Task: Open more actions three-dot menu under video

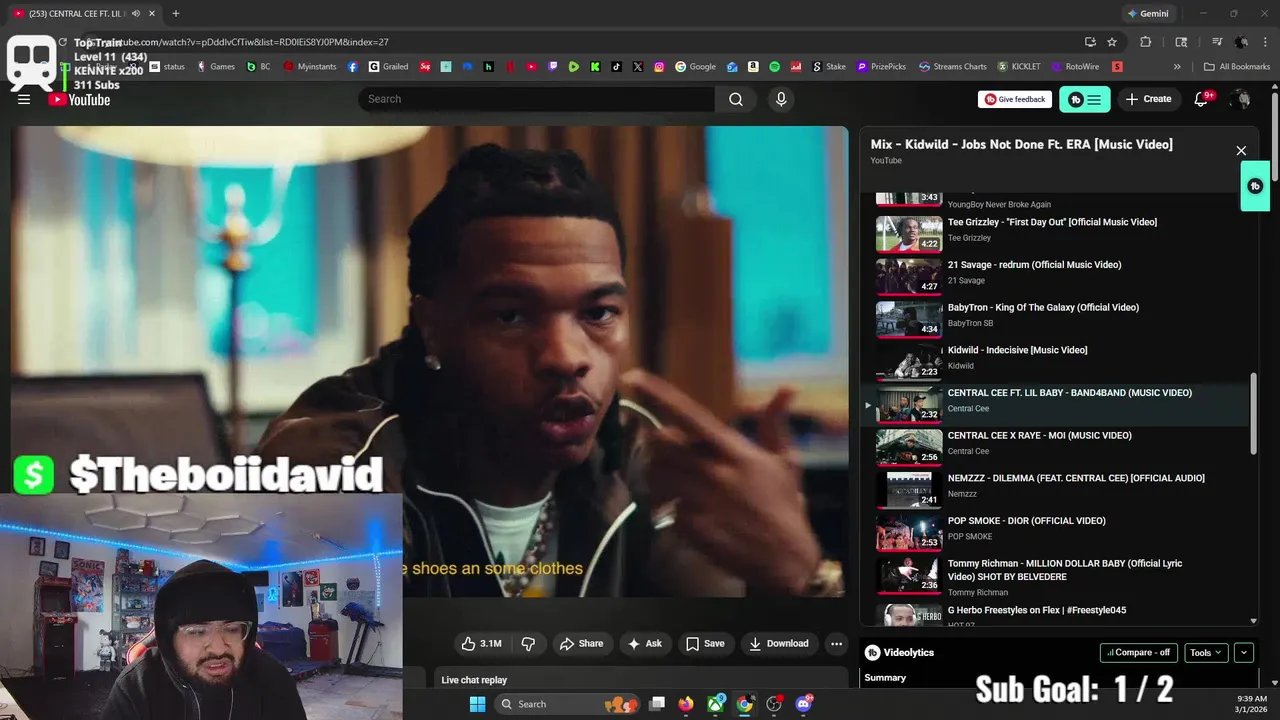Action: pyautogui.click(x=836, y=644)
